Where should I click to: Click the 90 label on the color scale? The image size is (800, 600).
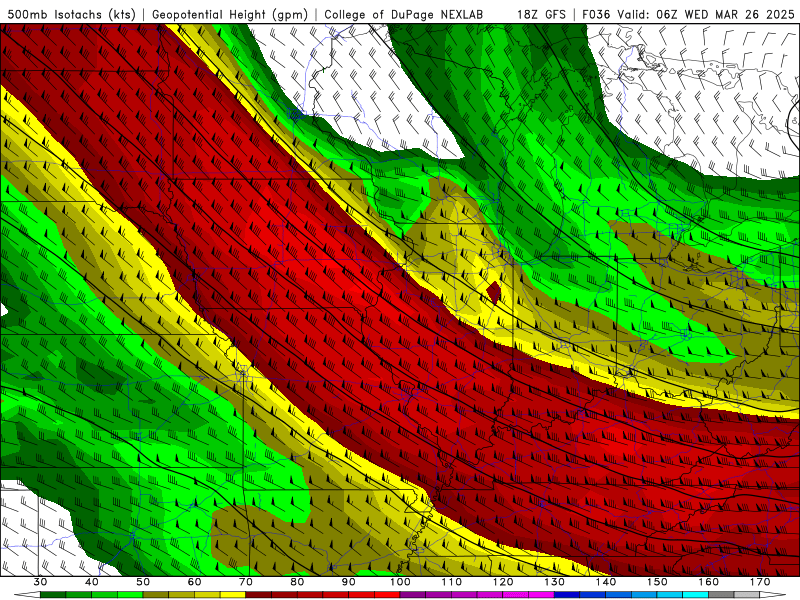348,582
